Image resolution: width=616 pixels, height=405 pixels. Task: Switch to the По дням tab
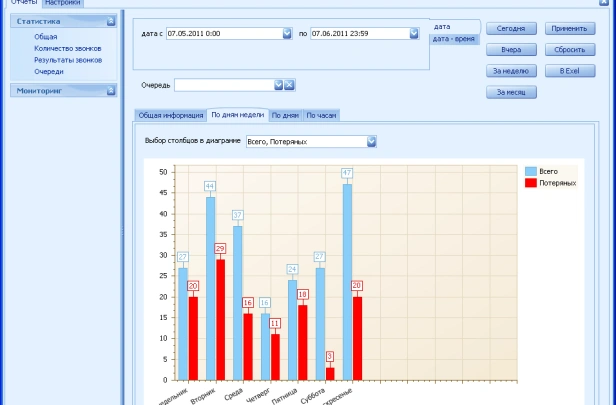click(x=285, y=115)
